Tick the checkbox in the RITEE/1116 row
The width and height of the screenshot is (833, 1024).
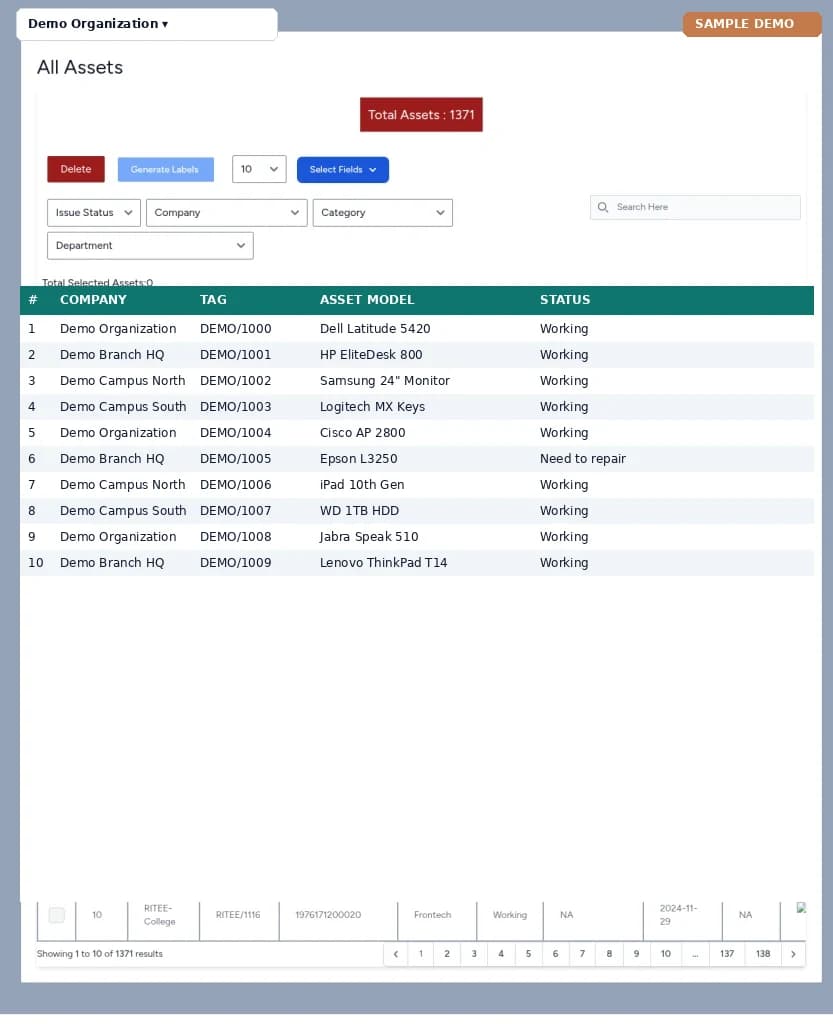(x=57, y=915)
